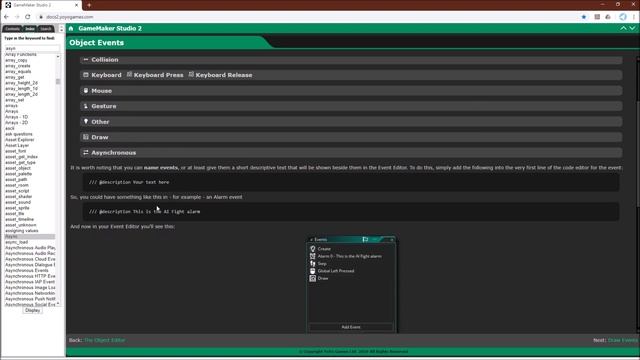Select highlighted 'Async' entry in index list
Image resolution: width=640 pixels, height=360 pixels.
coord(30,236)
